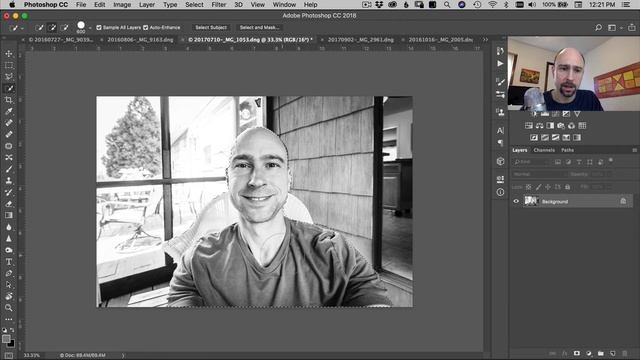Expand hidden document tabs with chevrons

(485, 40)
